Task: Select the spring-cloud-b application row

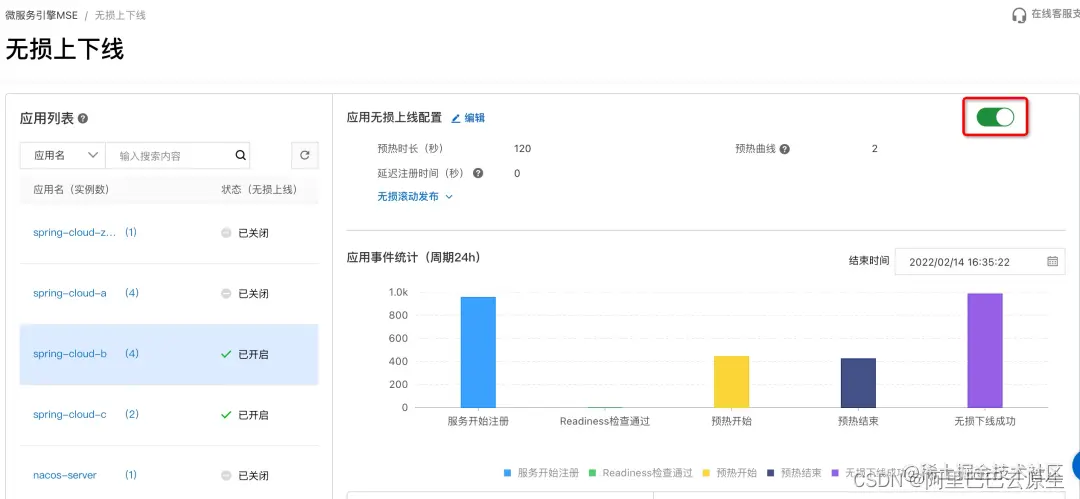Action: [169, 354]
